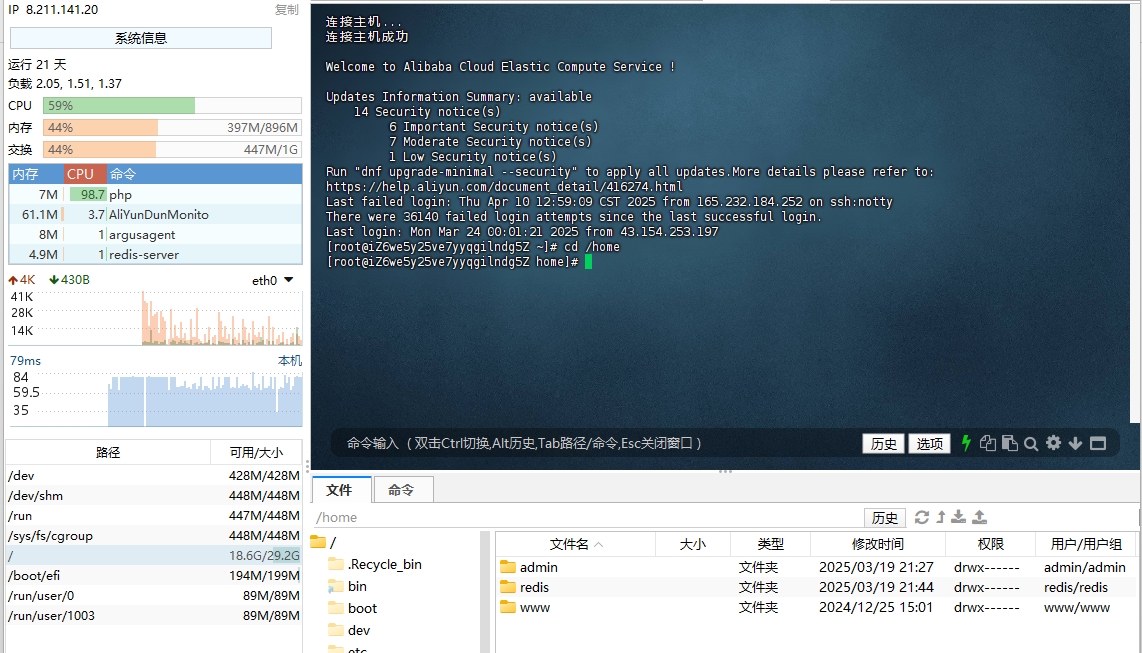
Task: Click the down arrow icon in terminal toolbar
Action: point(1075,443)
